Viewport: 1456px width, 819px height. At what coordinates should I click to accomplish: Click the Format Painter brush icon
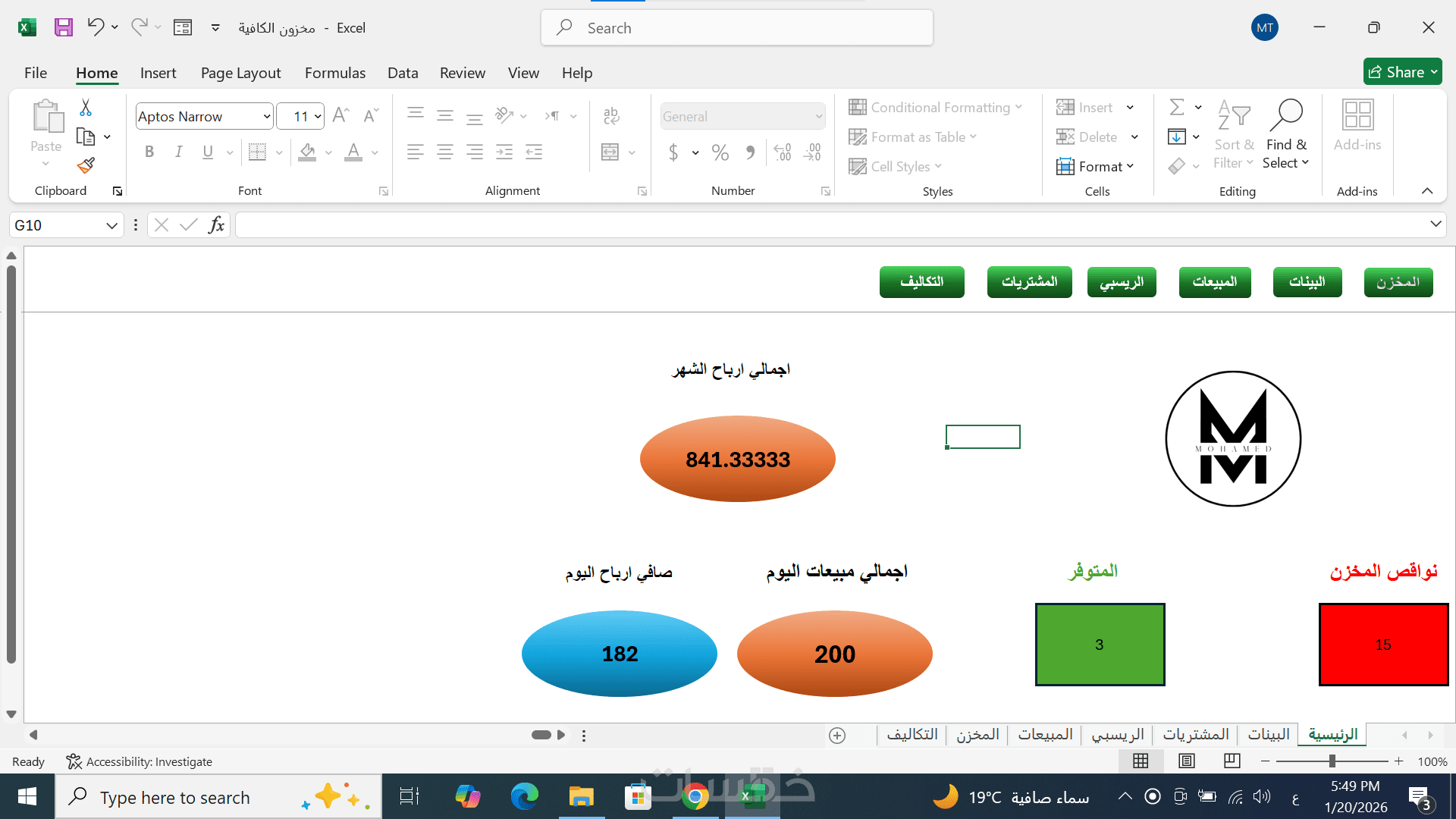86,165
